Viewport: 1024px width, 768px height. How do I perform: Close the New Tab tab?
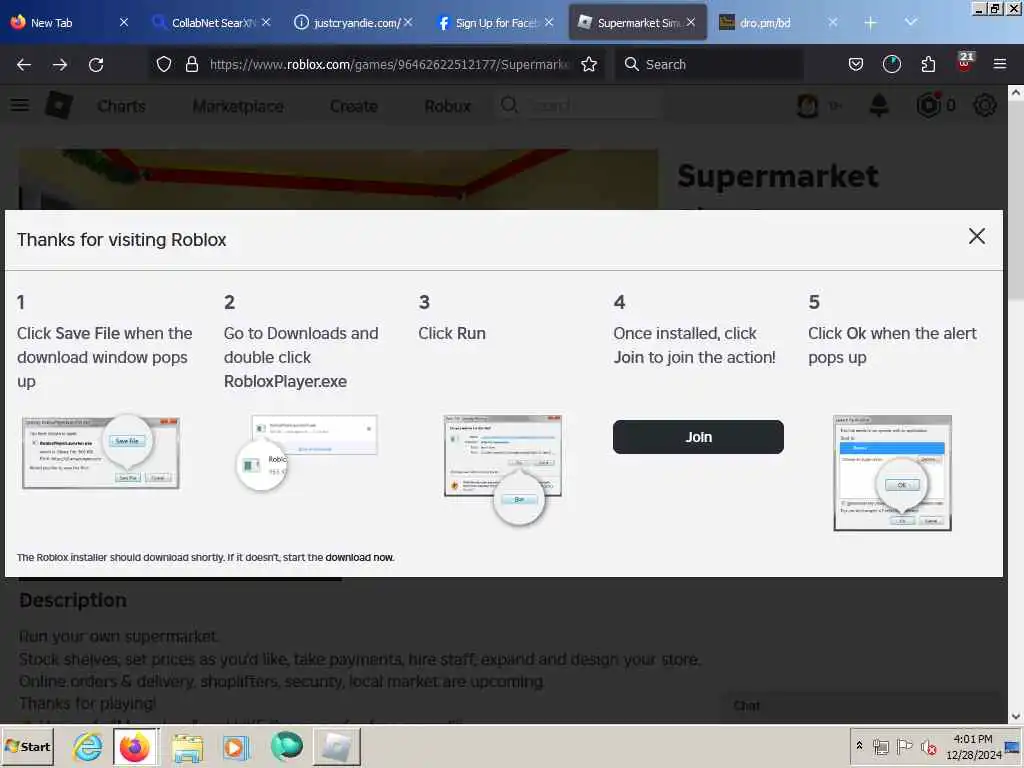123,22
